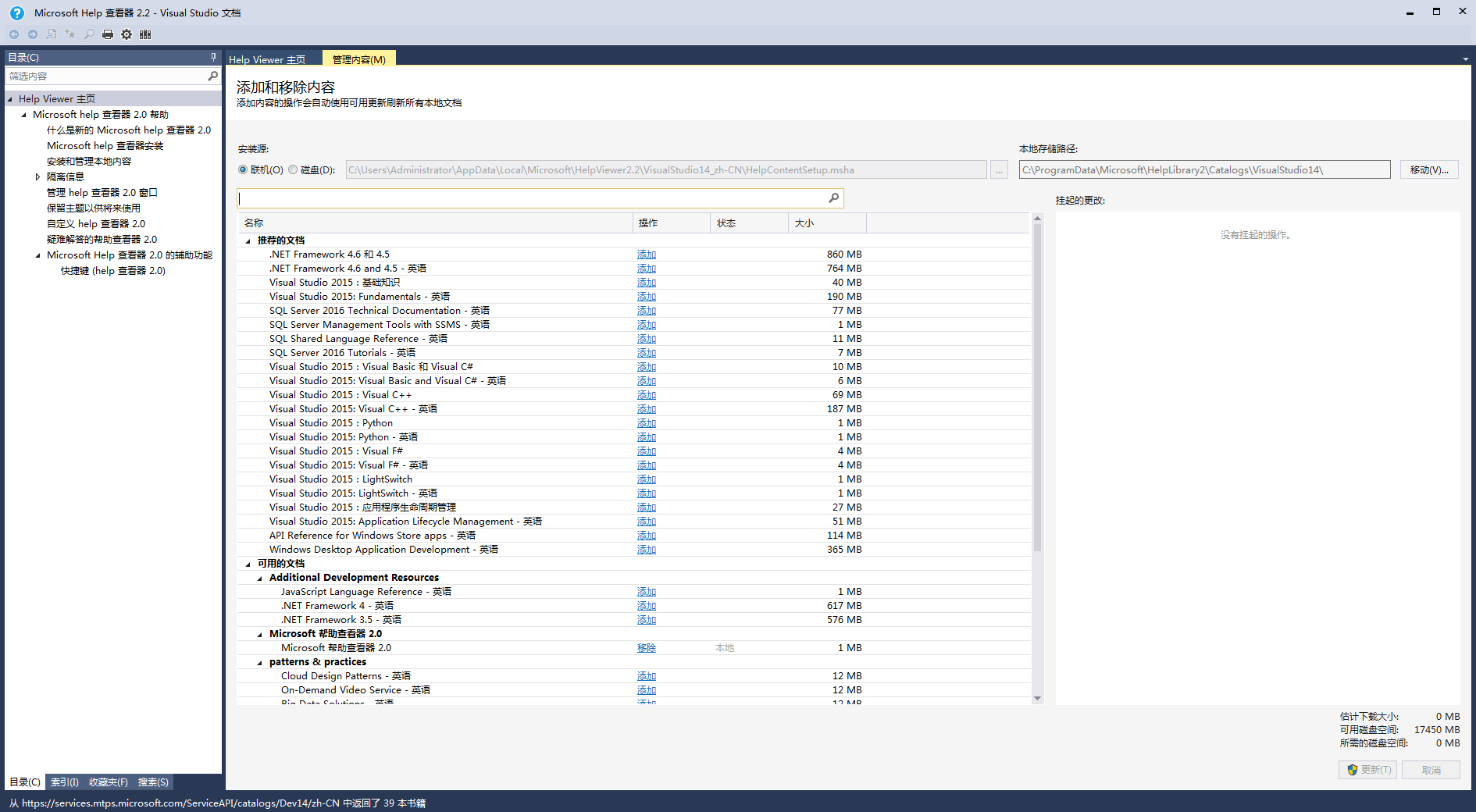This screenshot has width=1476, height=812.
Task: Click the Manage Content books icon
Action: click(145, 34)
